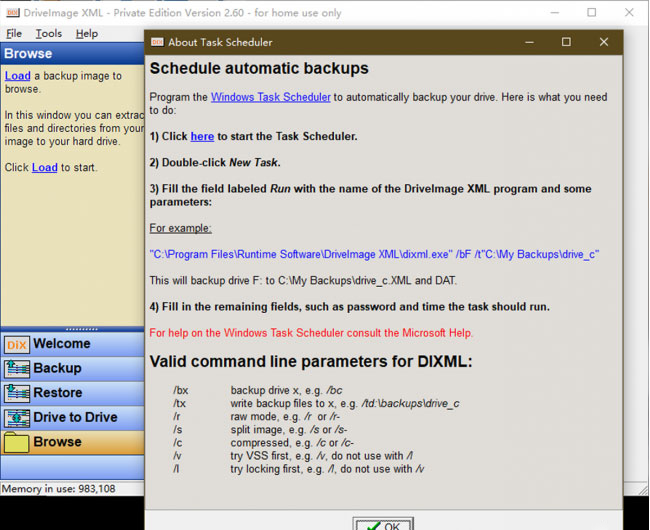
Task: Click the /bx parameter row
Action: point(258,390)
